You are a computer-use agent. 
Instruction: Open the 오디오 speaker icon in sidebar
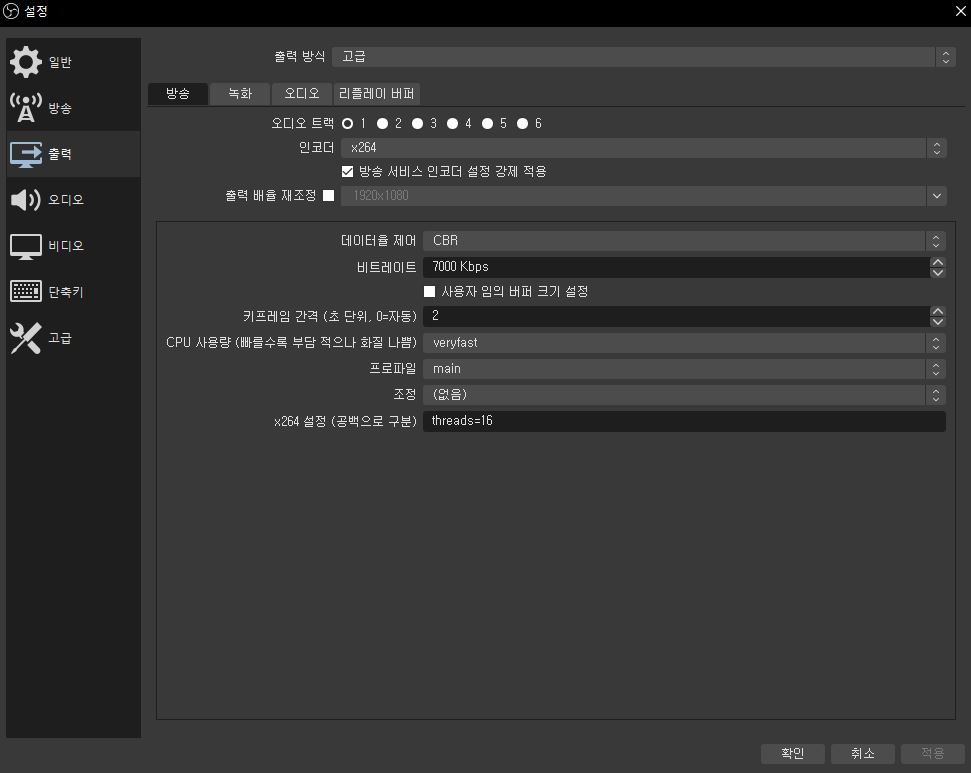25,199
